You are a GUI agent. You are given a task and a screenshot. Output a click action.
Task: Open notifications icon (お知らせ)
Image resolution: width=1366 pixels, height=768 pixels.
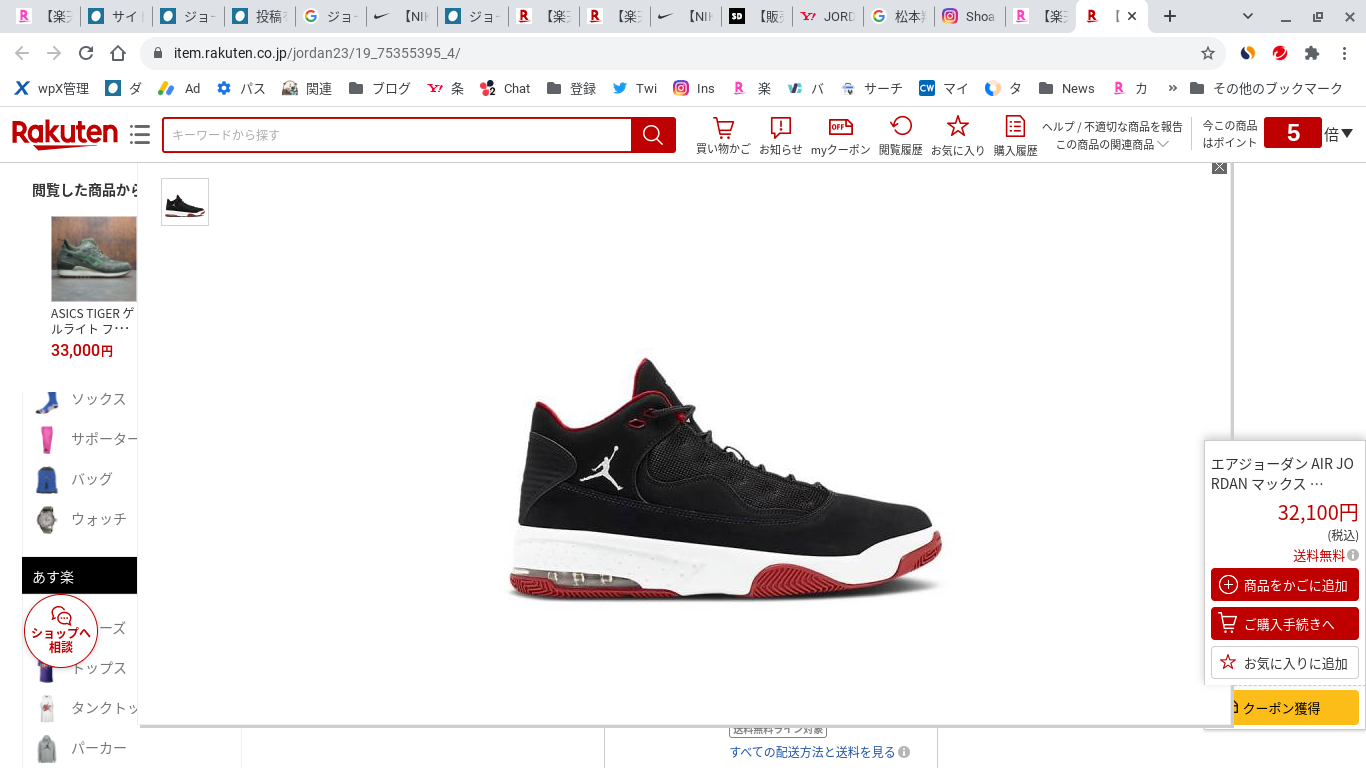(781, 136)
